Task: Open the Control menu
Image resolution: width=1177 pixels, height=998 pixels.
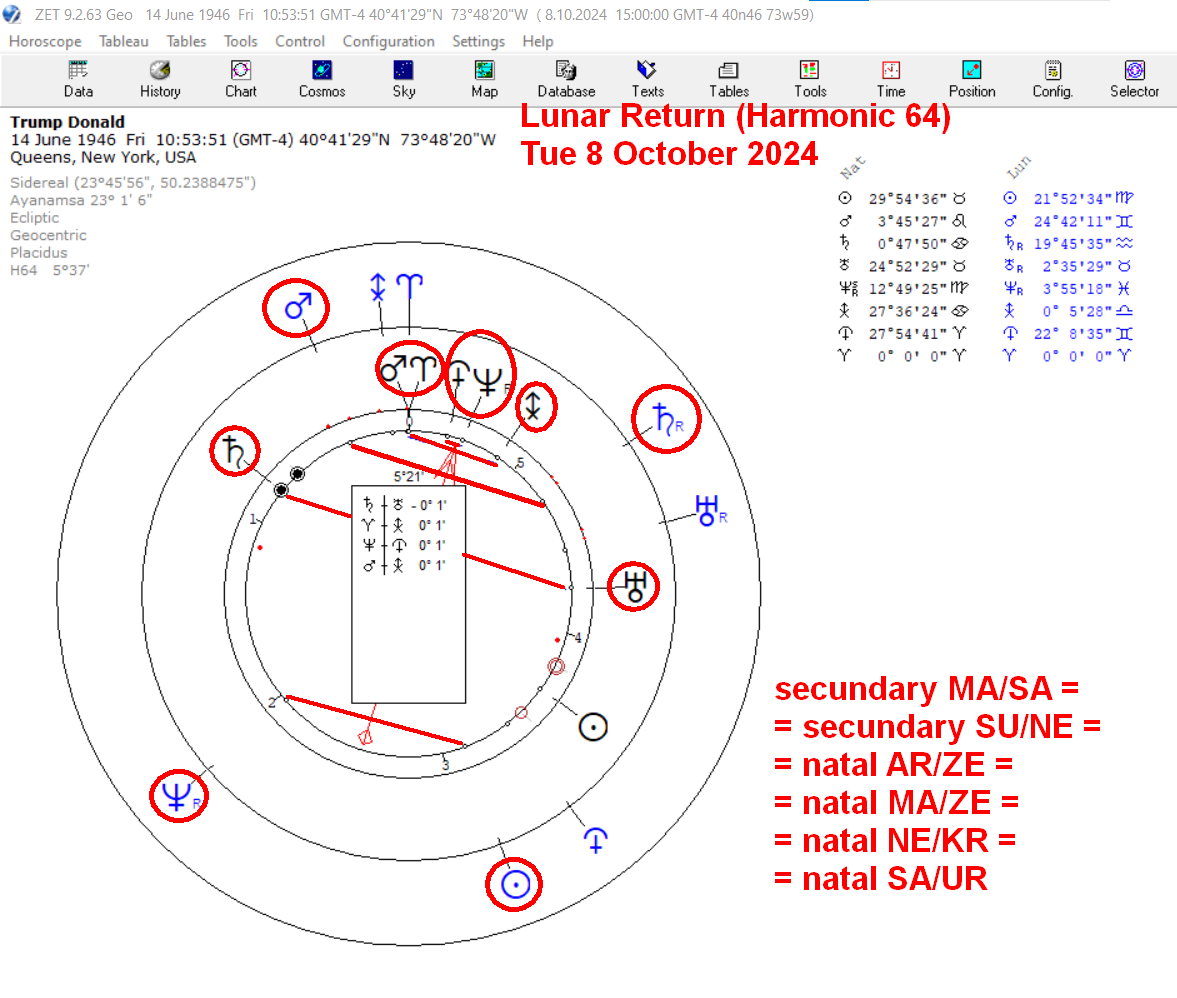Action: click(300, 41)
